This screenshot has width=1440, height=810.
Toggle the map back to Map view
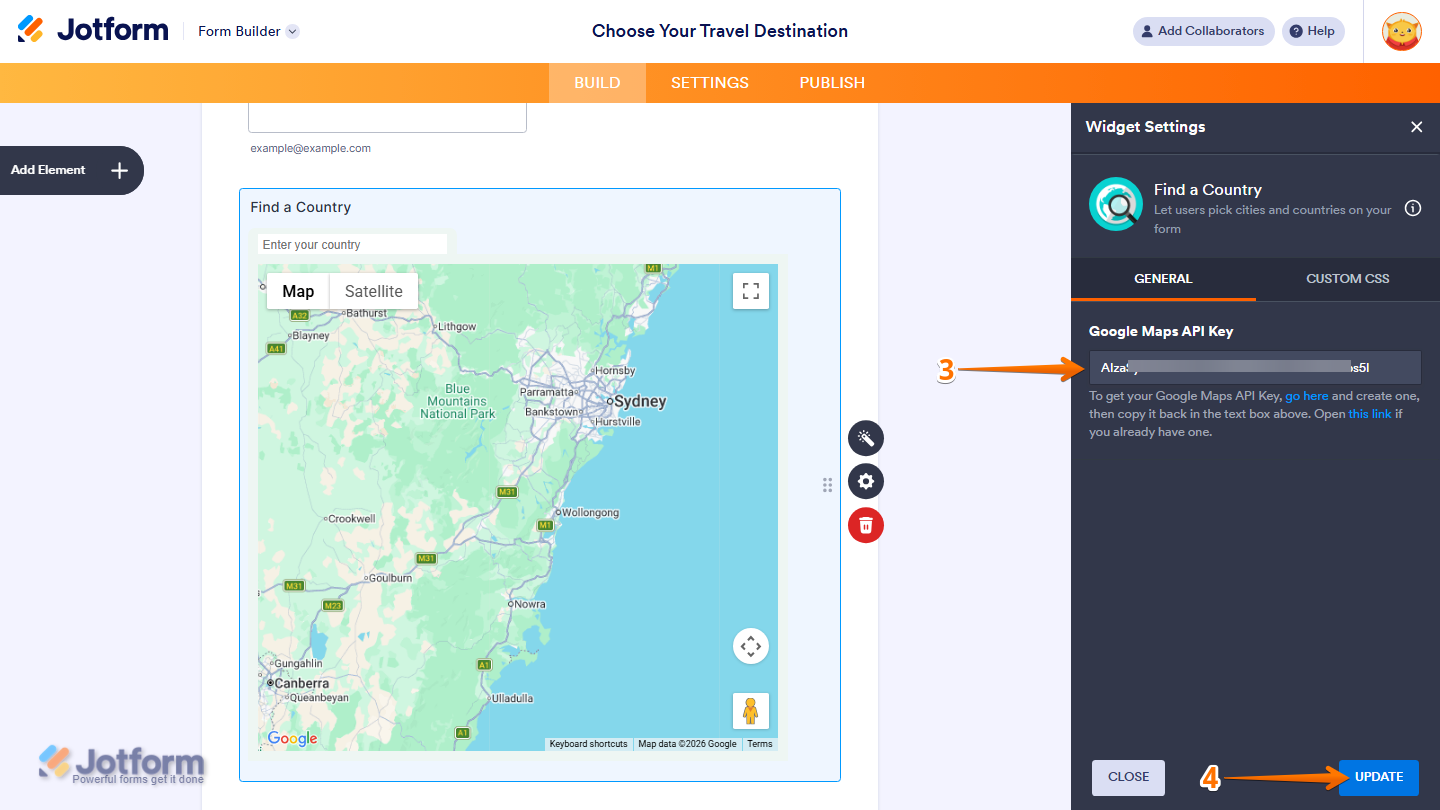pyautogui.click(x=296, y=291)
